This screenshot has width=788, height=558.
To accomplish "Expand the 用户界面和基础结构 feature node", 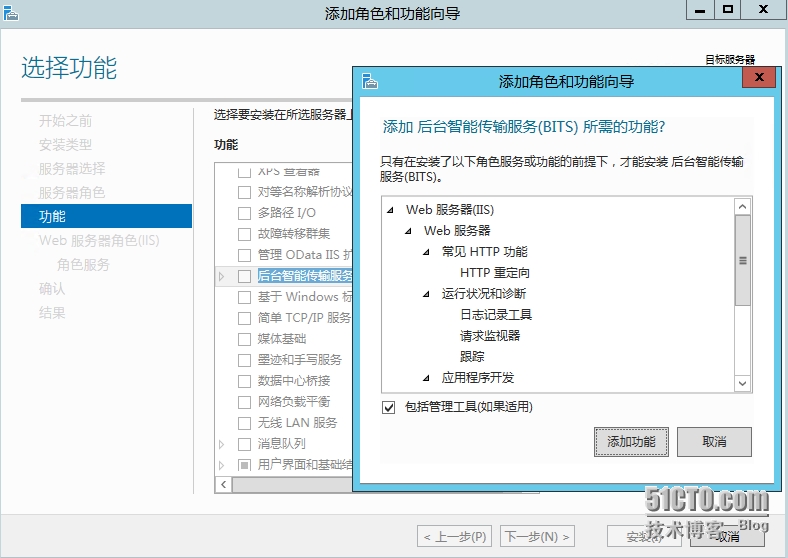I will pos(222,465).
